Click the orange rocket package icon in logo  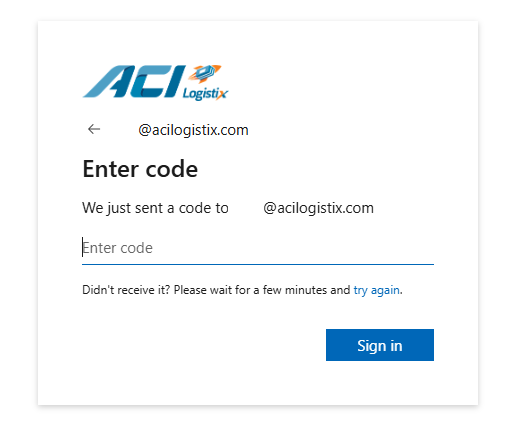204,73
